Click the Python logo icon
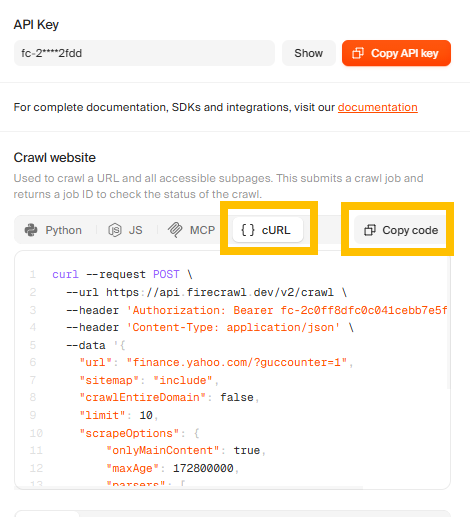Image resolution: width=470 pixels, height=517 pixels. pos(31,230)
